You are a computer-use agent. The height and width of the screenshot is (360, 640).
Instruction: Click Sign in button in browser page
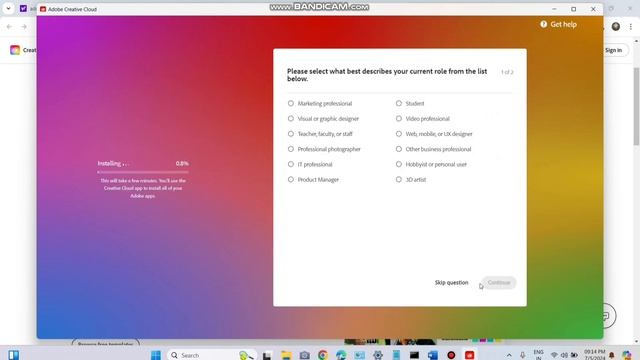pos(614,50)
